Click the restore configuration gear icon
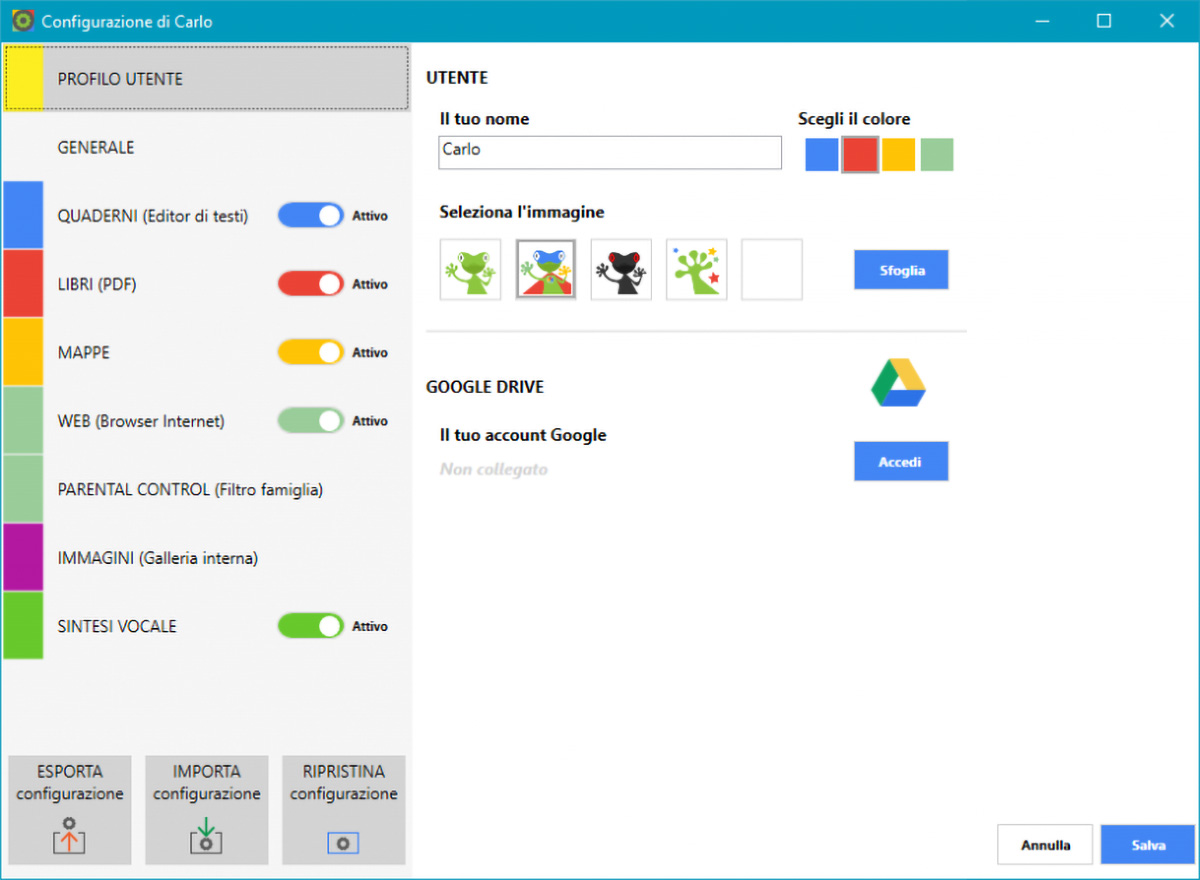This screenshot has height=880, width=1200. pos(343,843)
